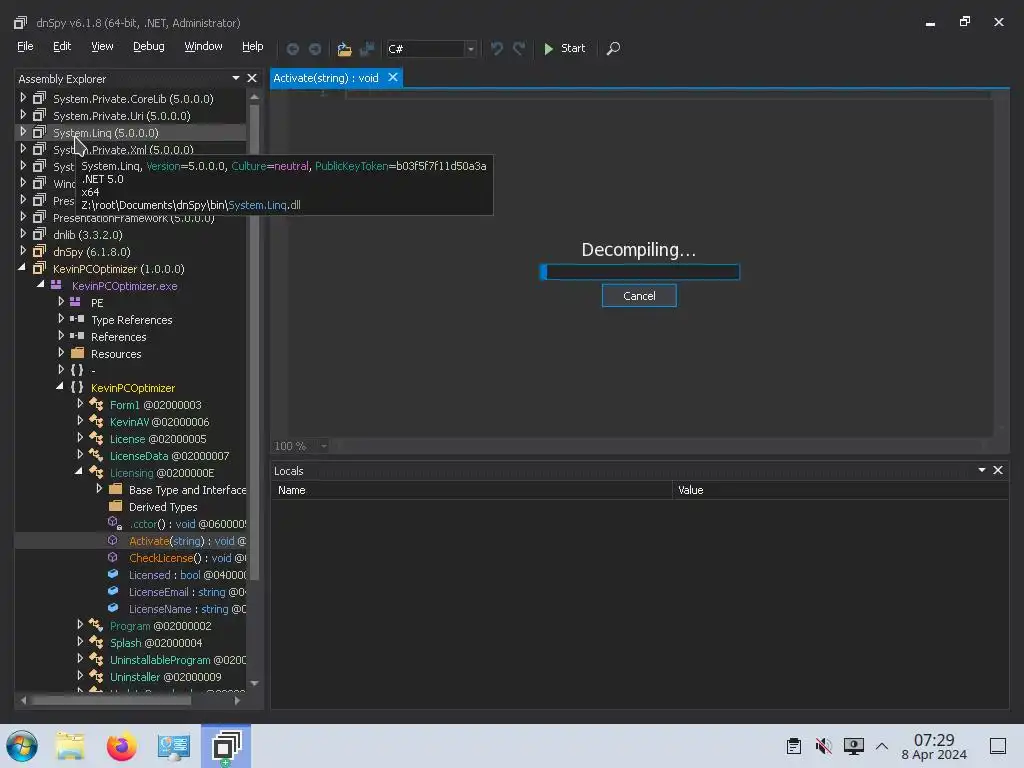The height and width of the screenshot is (768, 1024).
Task: Open the 100 % zoom level dropdown
Action: 323,446
